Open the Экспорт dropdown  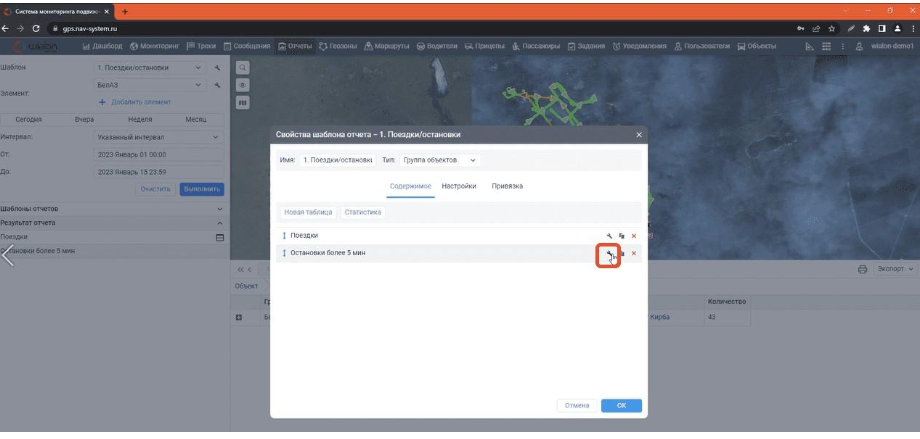pyautogui.click(x=894, y=270)
